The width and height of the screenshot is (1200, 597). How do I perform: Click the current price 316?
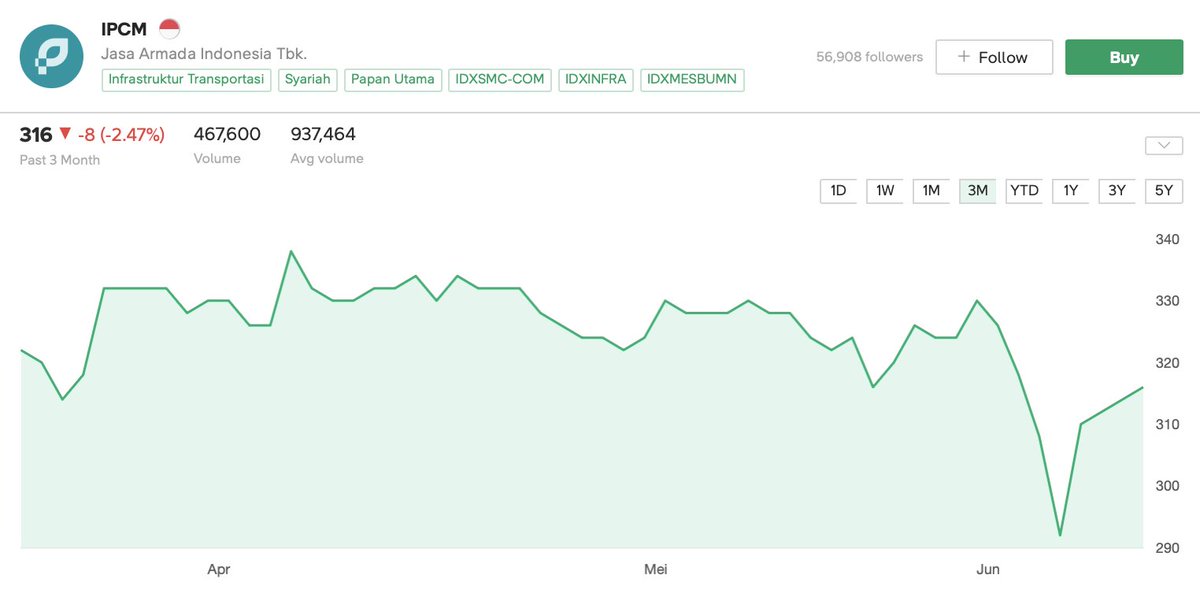coord(36,134)
